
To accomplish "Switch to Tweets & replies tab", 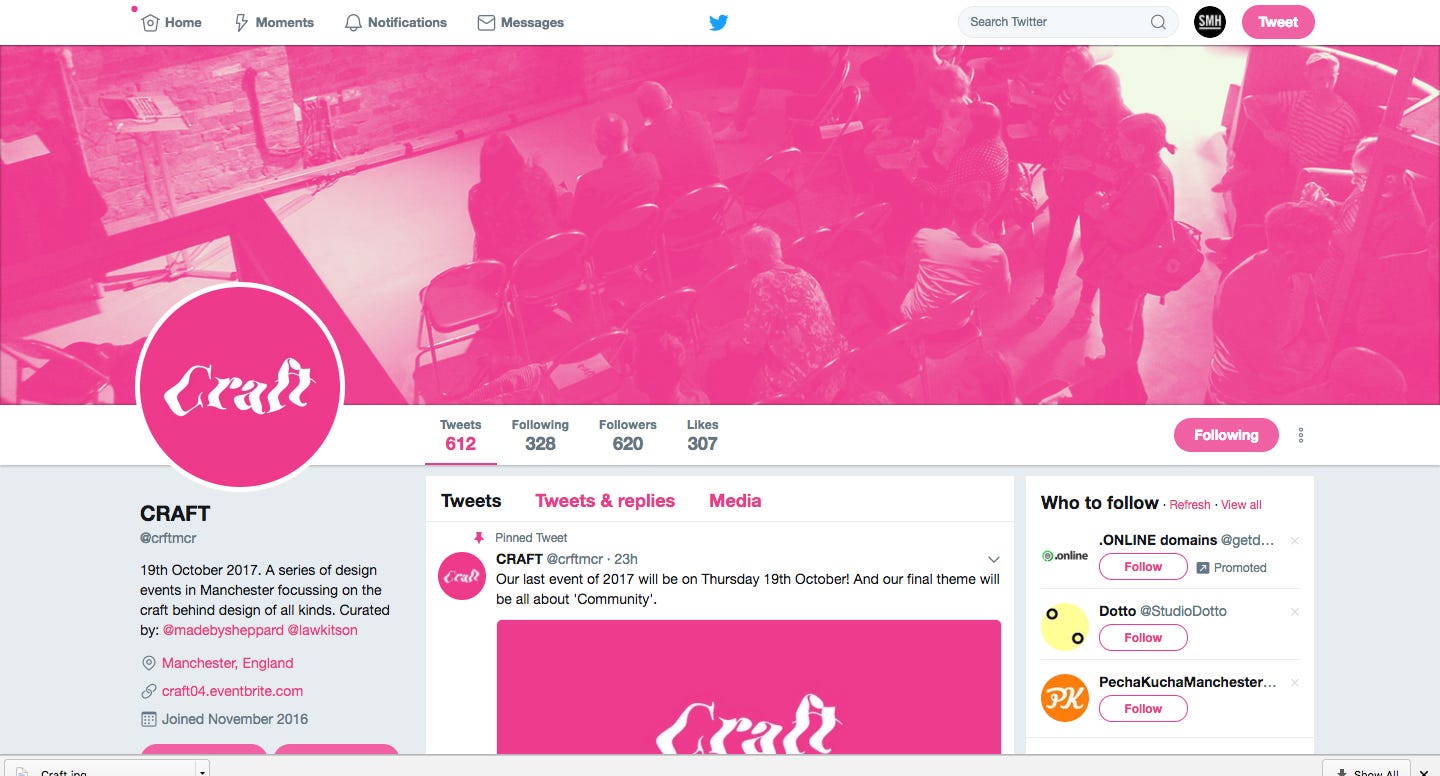I will click(605, 501).
